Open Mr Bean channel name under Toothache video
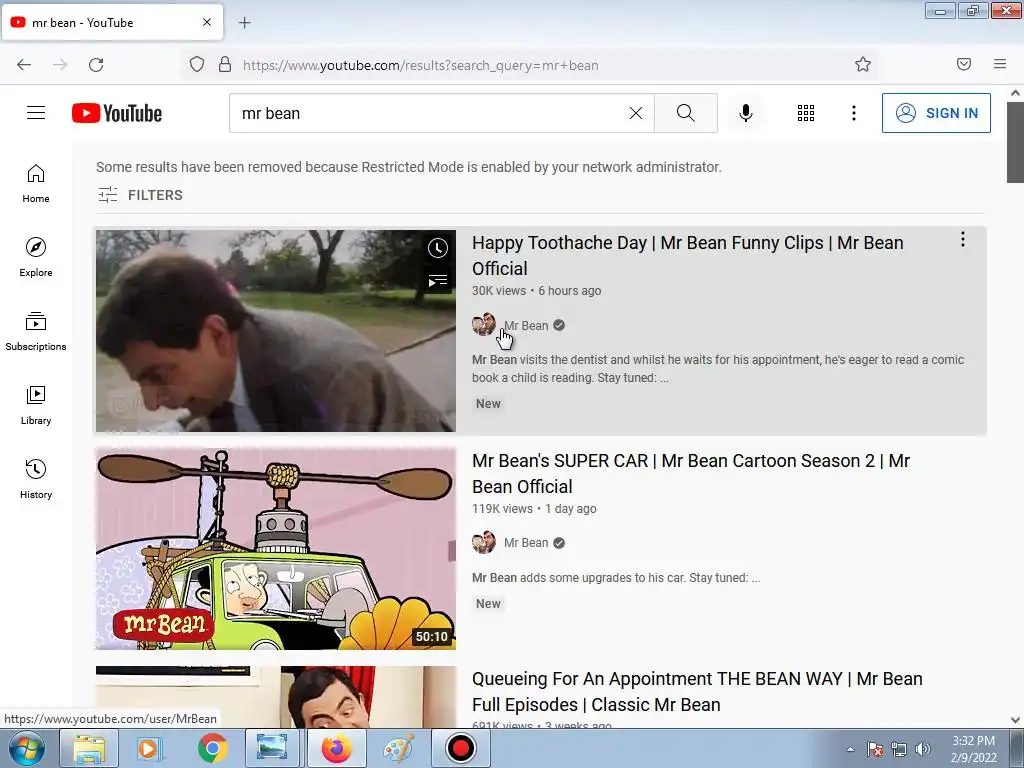This screenshot has width=1024, height=768. [x=526, y=325]
